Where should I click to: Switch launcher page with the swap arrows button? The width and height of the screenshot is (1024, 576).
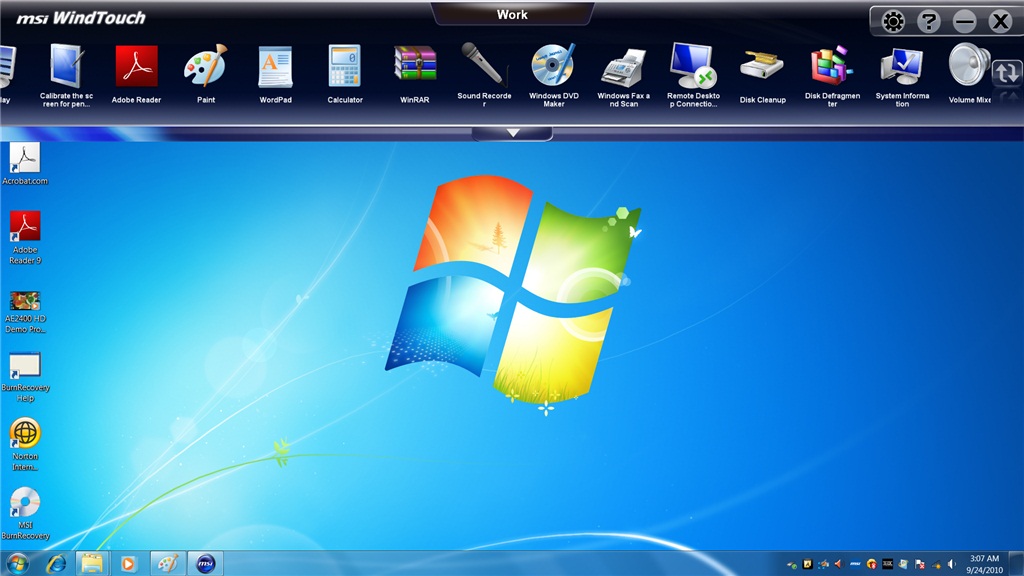pos(1005,72)
